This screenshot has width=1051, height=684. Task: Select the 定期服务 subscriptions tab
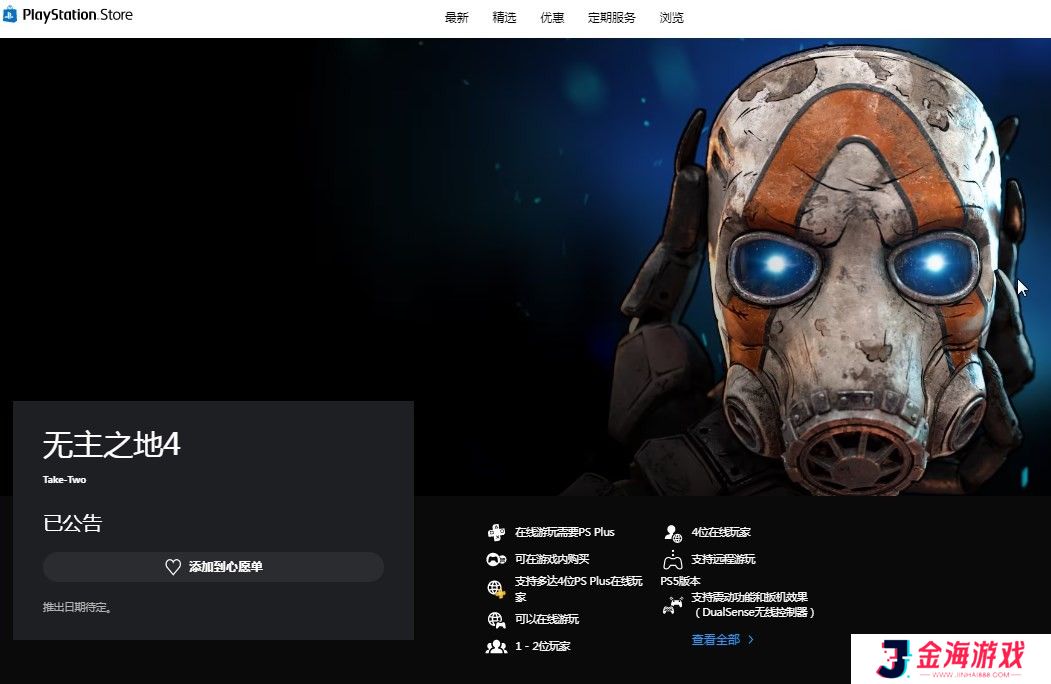[611, 17]
